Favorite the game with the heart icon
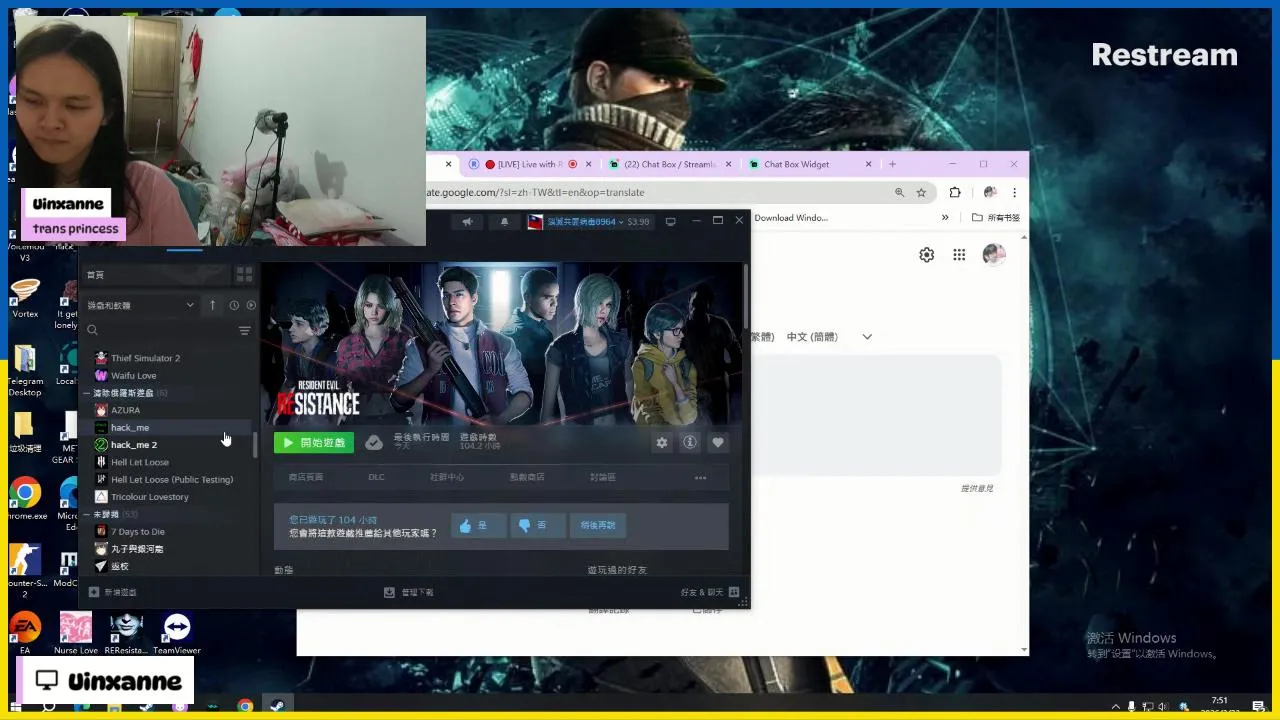This screenshot has height=720, width=1280. click(x=718, y=442)
